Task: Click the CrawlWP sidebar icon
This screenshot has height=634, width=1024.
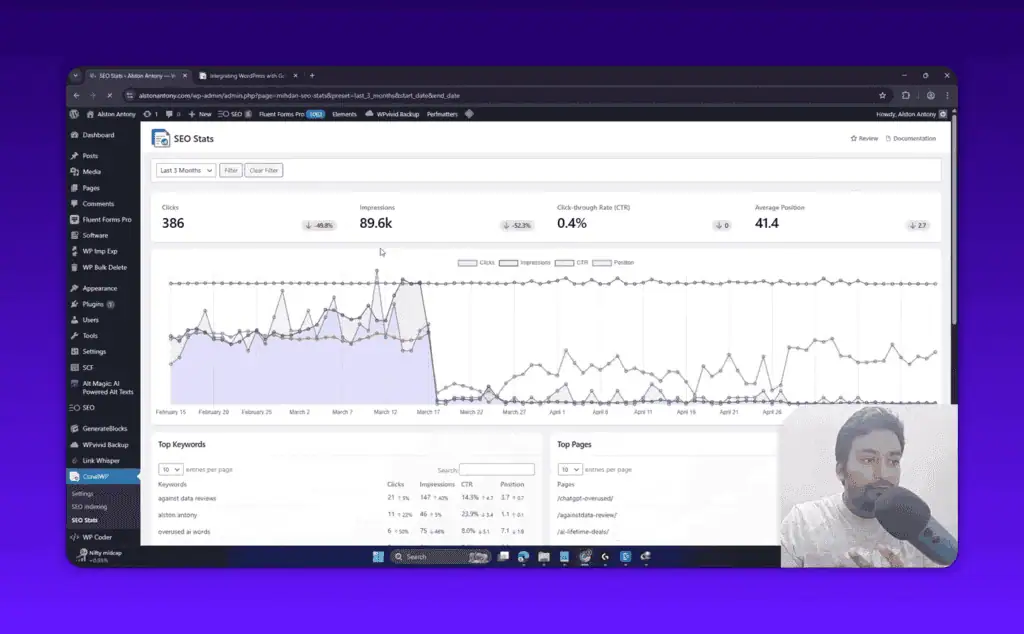Action: 74,477
